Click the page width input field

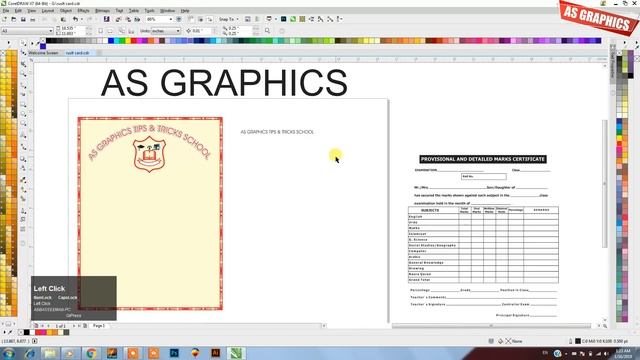tap(73, 28)
